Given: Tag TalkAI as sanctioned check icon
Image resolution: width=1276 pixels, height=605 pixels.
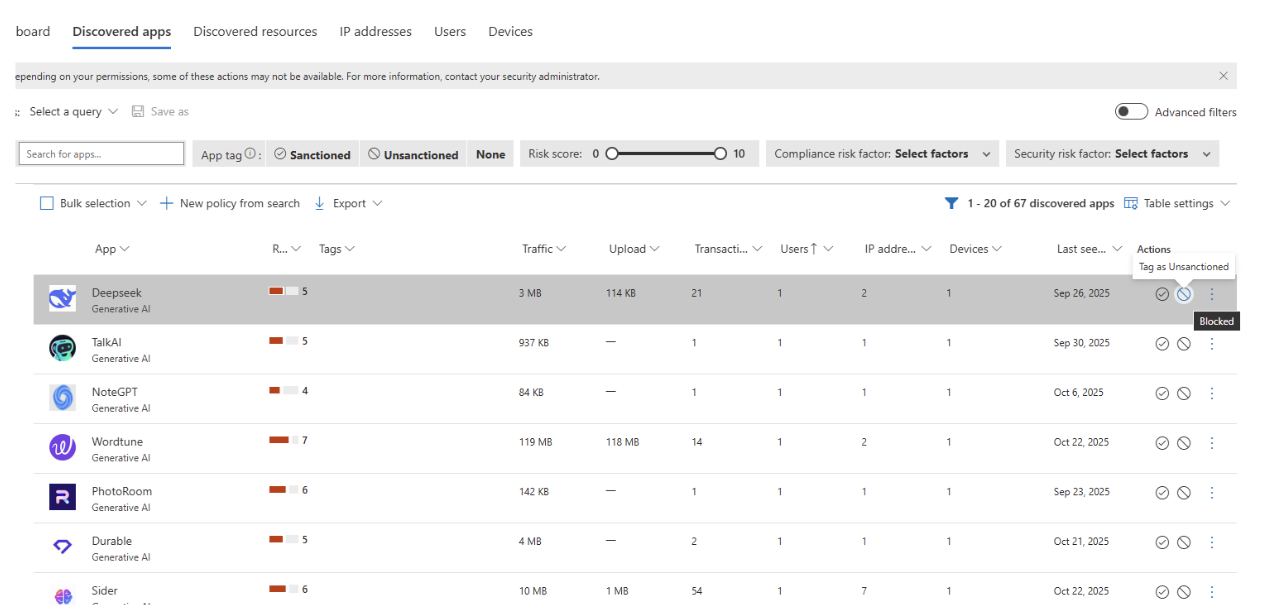Looking at the screenshot, I should [x=1161, y=343].
